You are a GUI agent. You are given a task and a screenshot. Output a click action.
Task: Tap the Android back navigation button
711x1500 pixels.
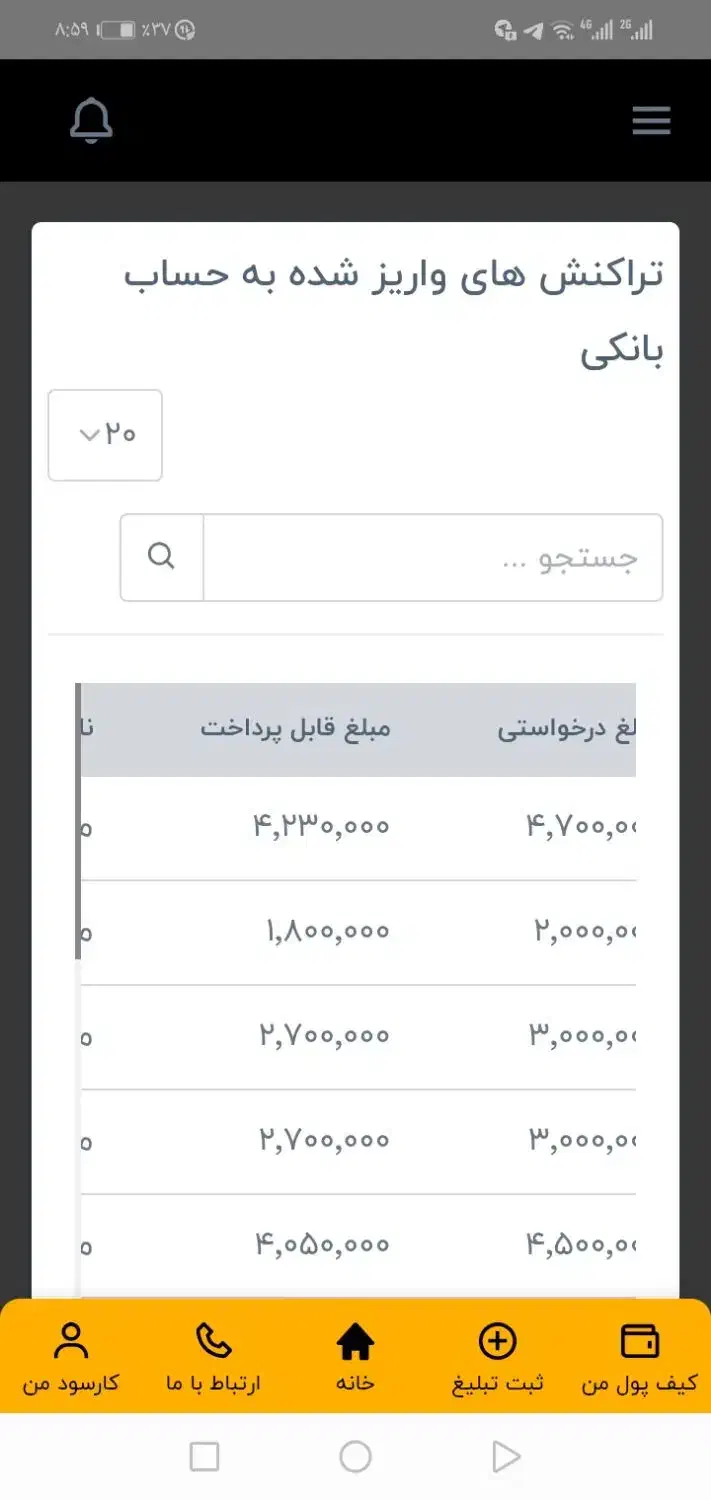pyautogui.click(x=505, y=1457)
